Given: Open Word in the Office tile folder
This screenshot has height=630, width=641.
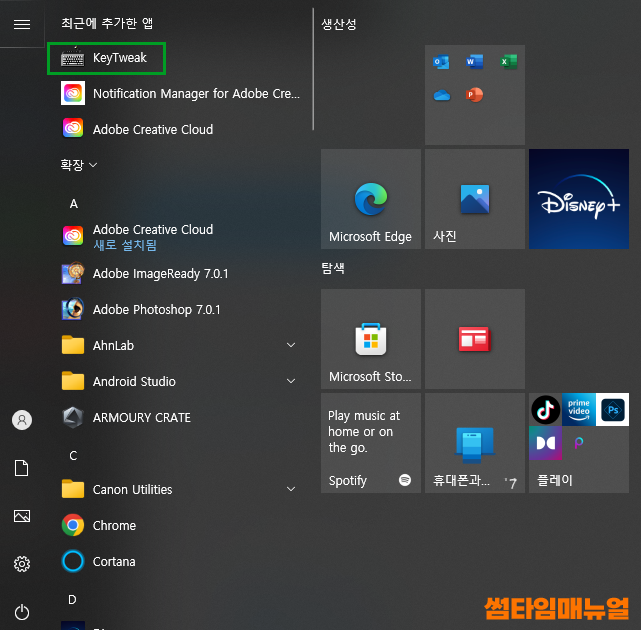Looking at the screenshot, I should click(x=475, y=62).
